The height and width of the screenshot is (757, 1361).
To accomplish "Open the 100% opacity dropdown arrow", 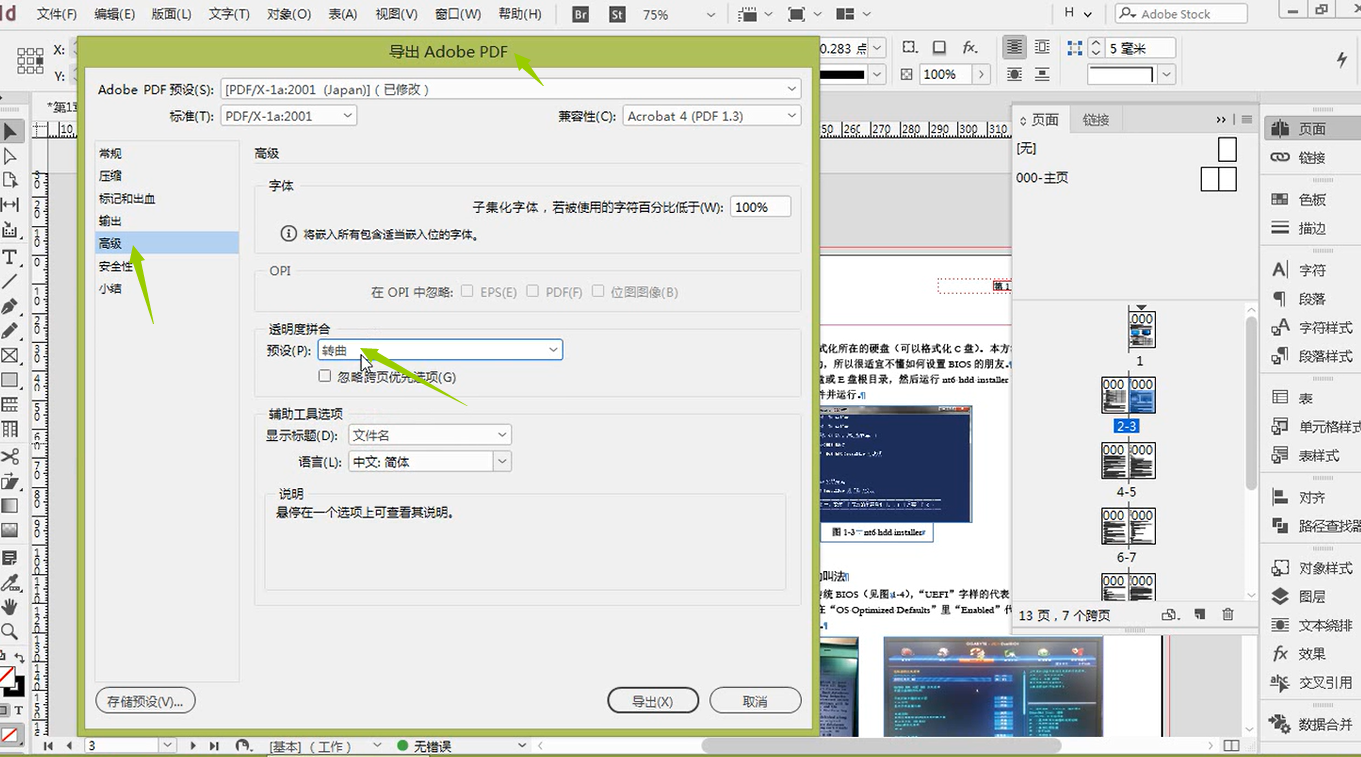I will 982,74.
